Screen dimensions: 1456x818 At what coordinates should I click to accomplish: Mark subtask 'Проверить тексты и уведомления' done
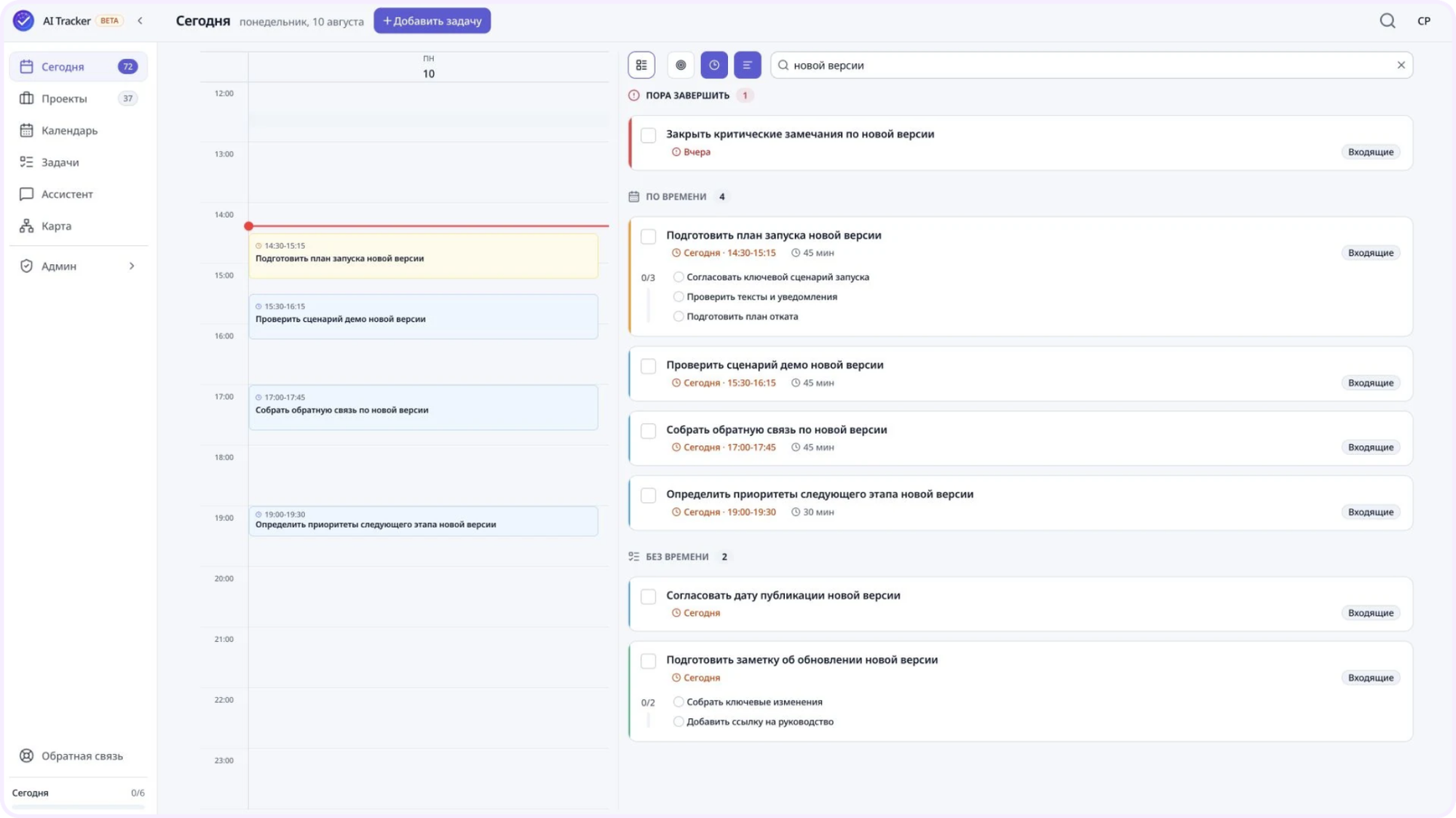tap(678, 296)
